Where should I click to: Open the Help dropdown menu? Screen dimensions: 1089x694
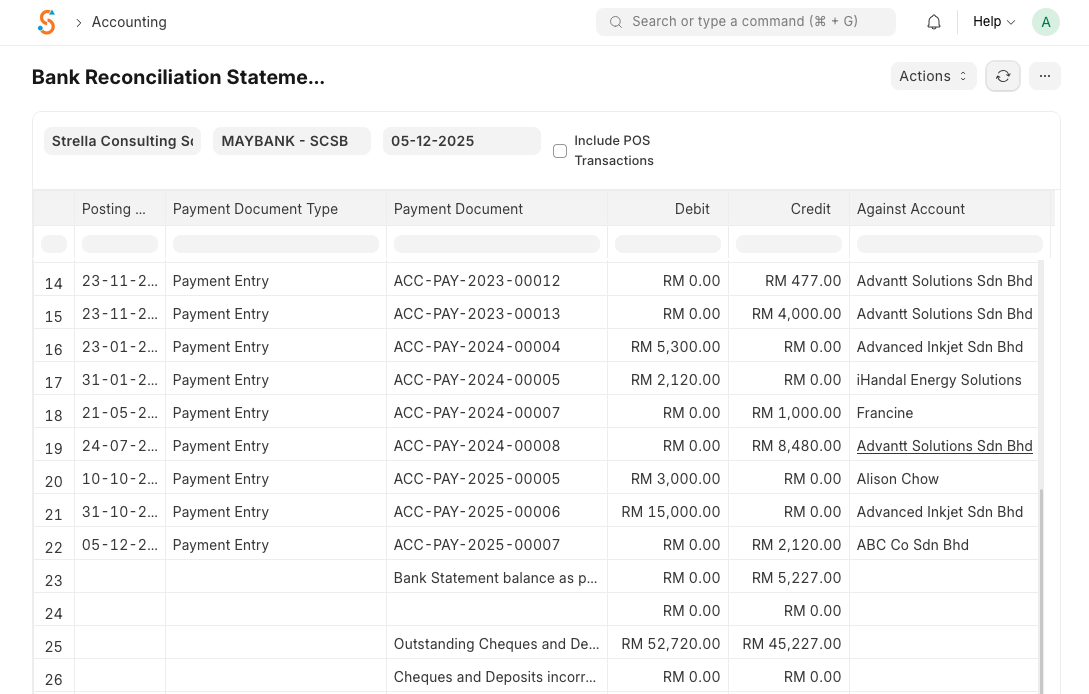point(993,22)
